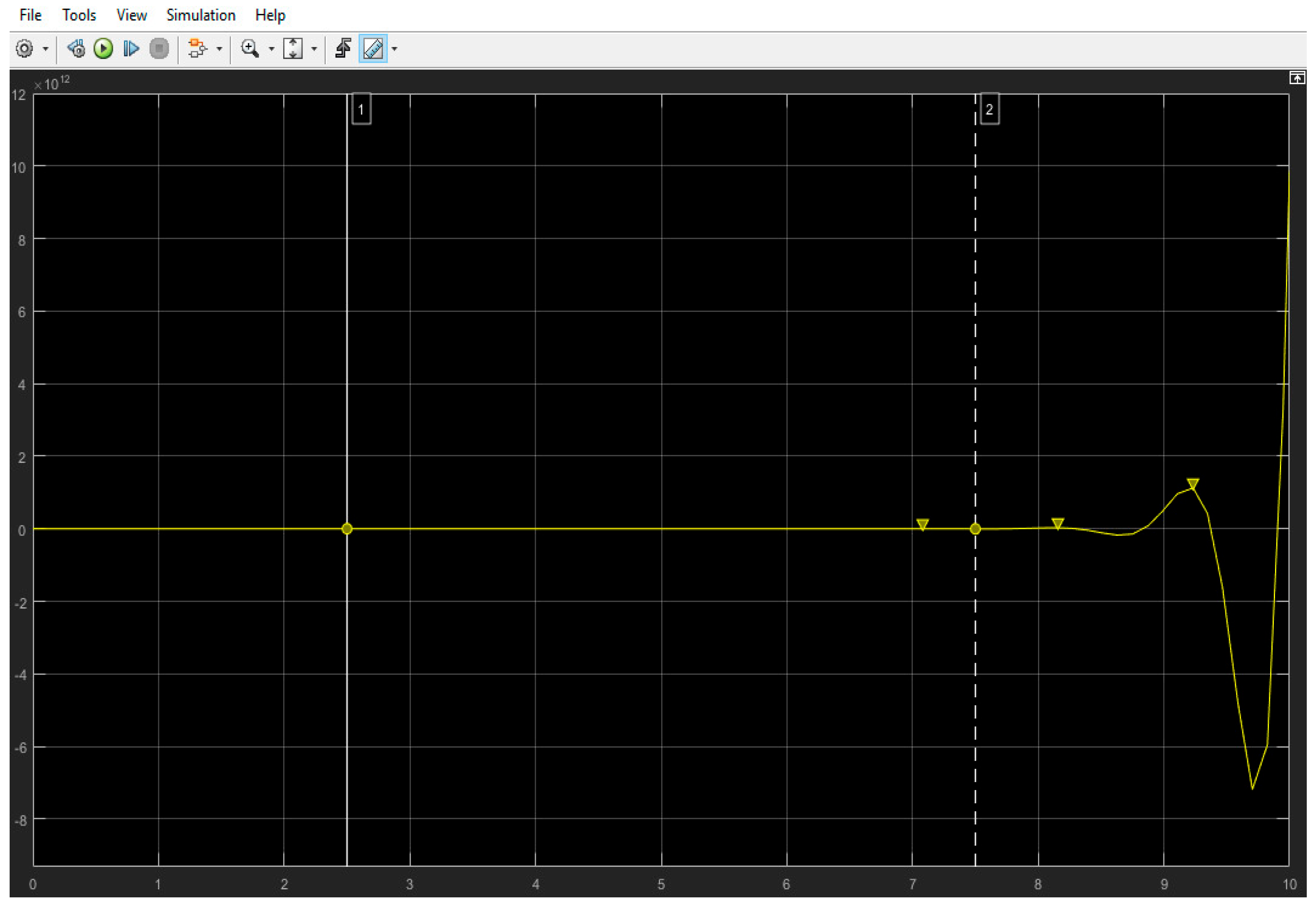Expand the configuration gear dropdown arrow

click(45, 49)
